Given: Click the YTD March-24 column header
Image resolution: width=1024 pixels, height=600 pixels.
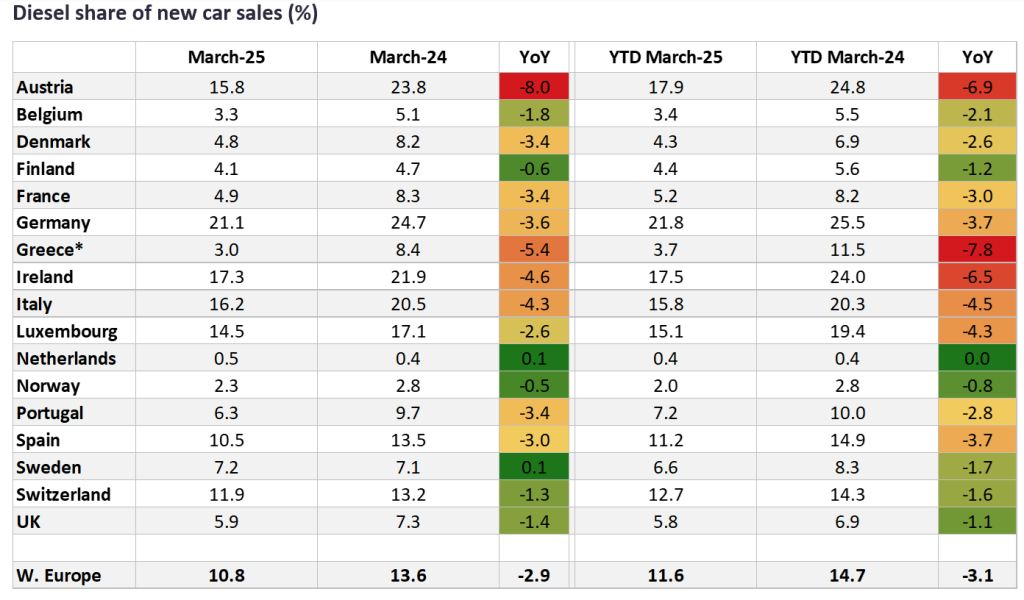Looking at the screenshot, I should 846,58.
